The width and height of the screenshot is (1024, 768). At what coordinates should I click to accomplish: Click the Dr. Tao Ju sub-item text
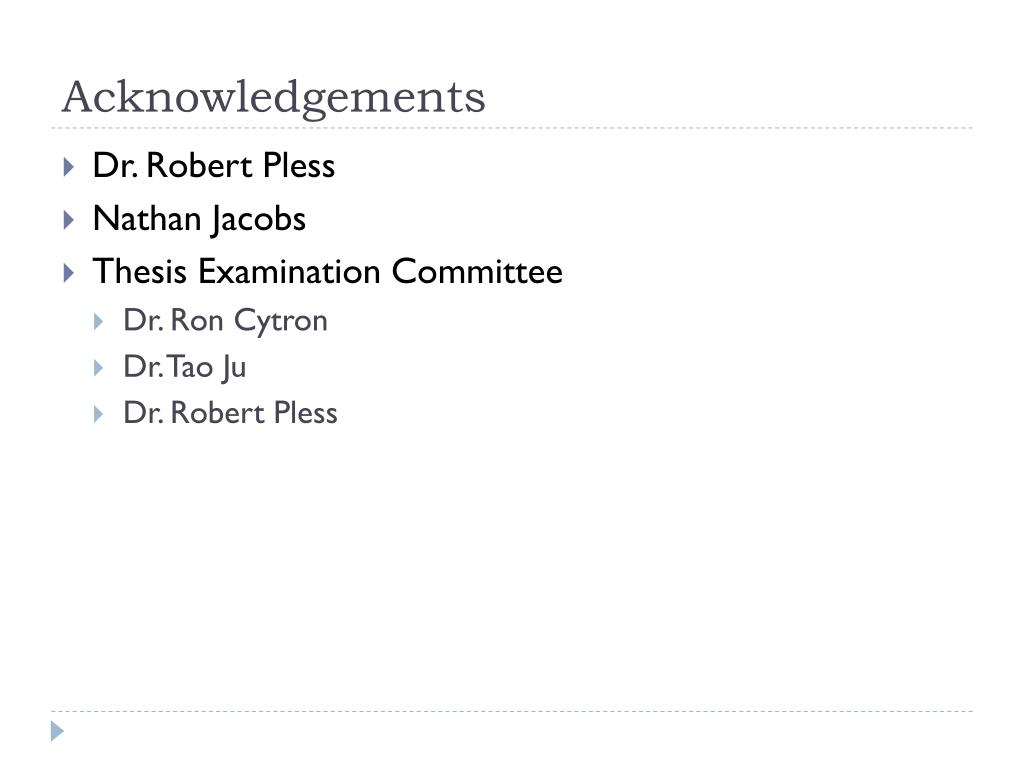(184, 368)
